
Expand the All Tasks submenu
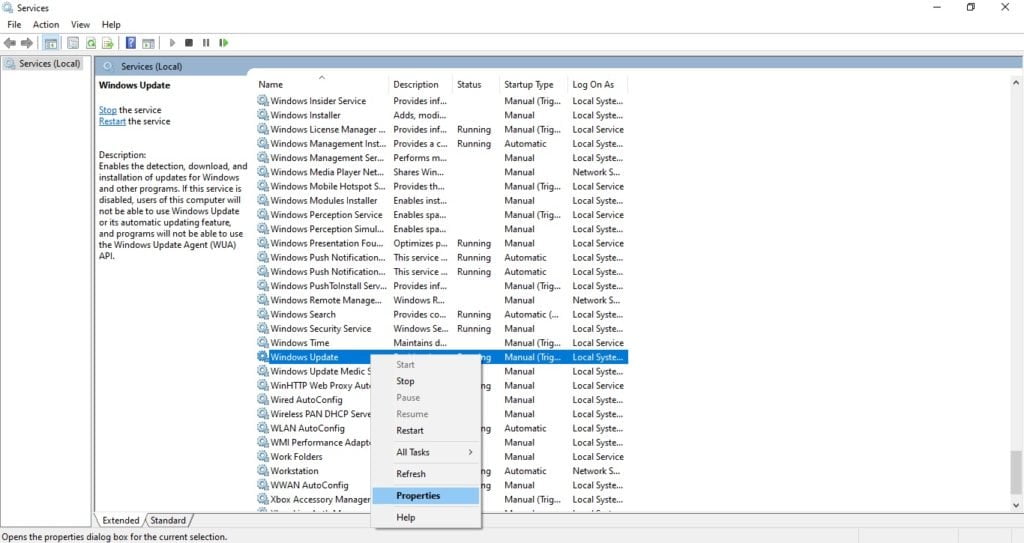coord(426,452)
